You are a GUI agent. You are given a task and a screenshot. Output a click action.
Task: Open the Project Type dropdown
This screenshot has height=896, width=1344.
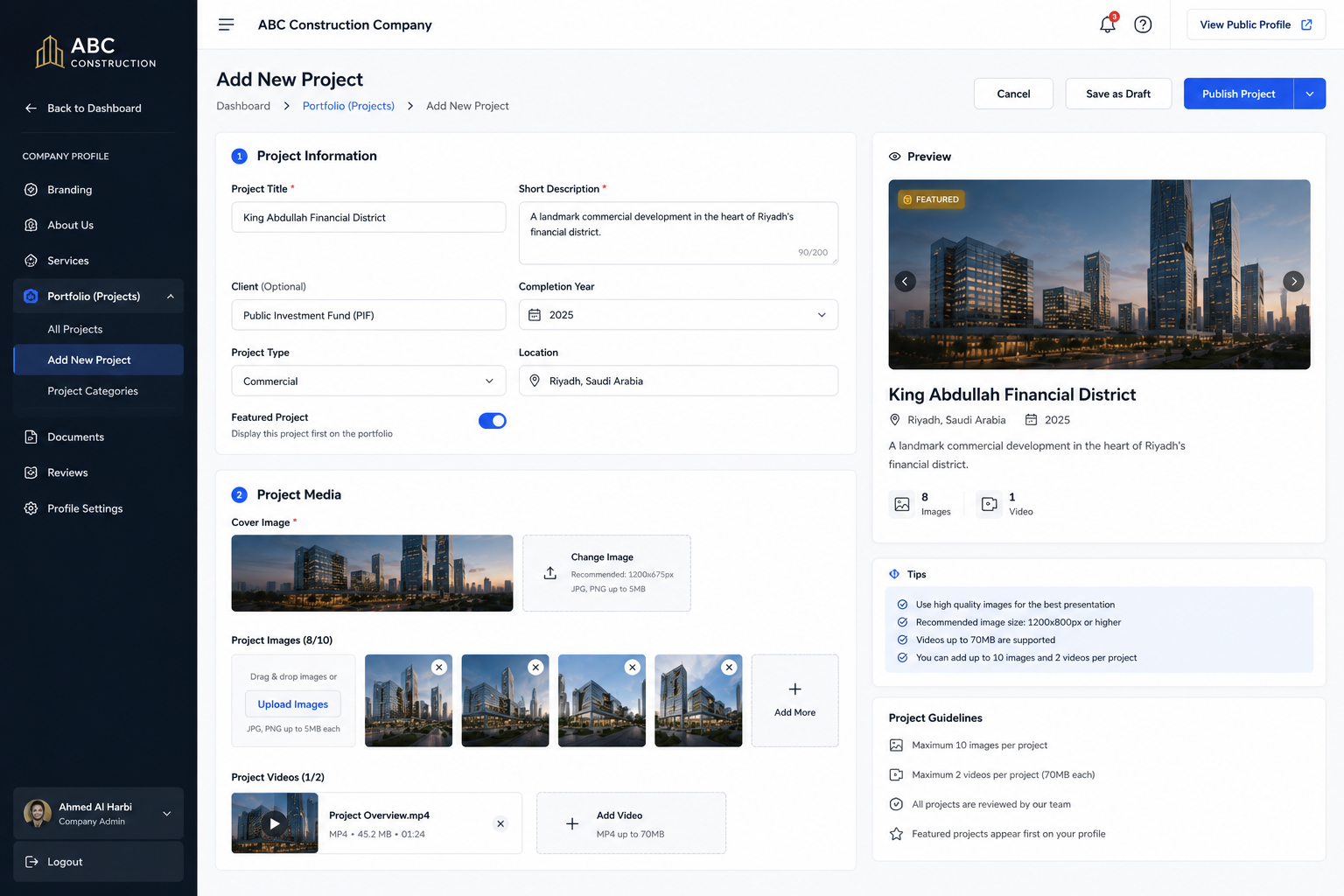368,381
